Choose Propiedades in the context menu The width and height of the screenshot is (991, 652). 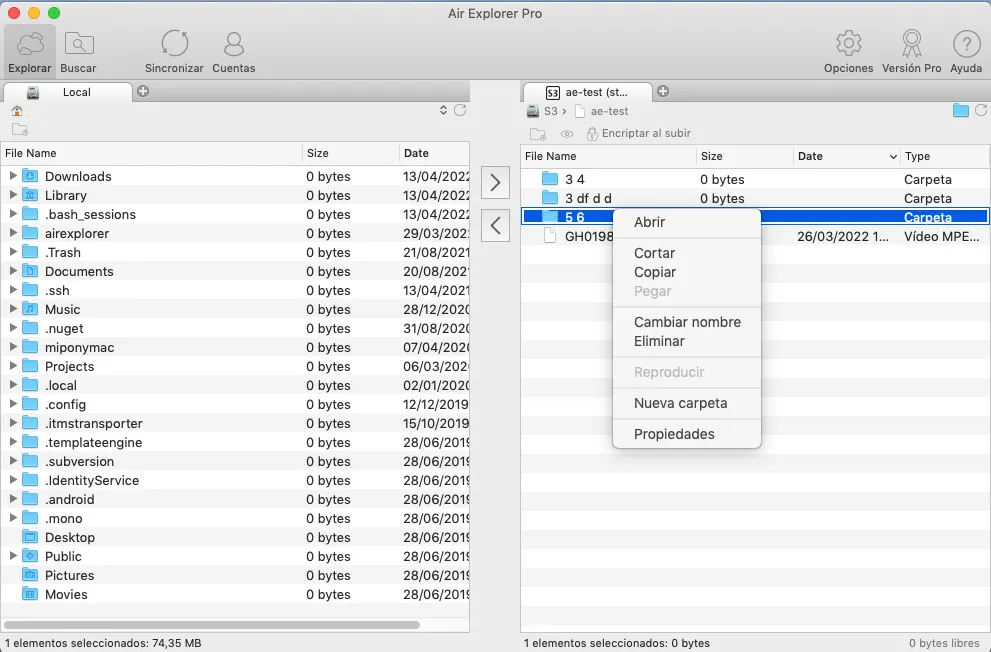[687, 434]
